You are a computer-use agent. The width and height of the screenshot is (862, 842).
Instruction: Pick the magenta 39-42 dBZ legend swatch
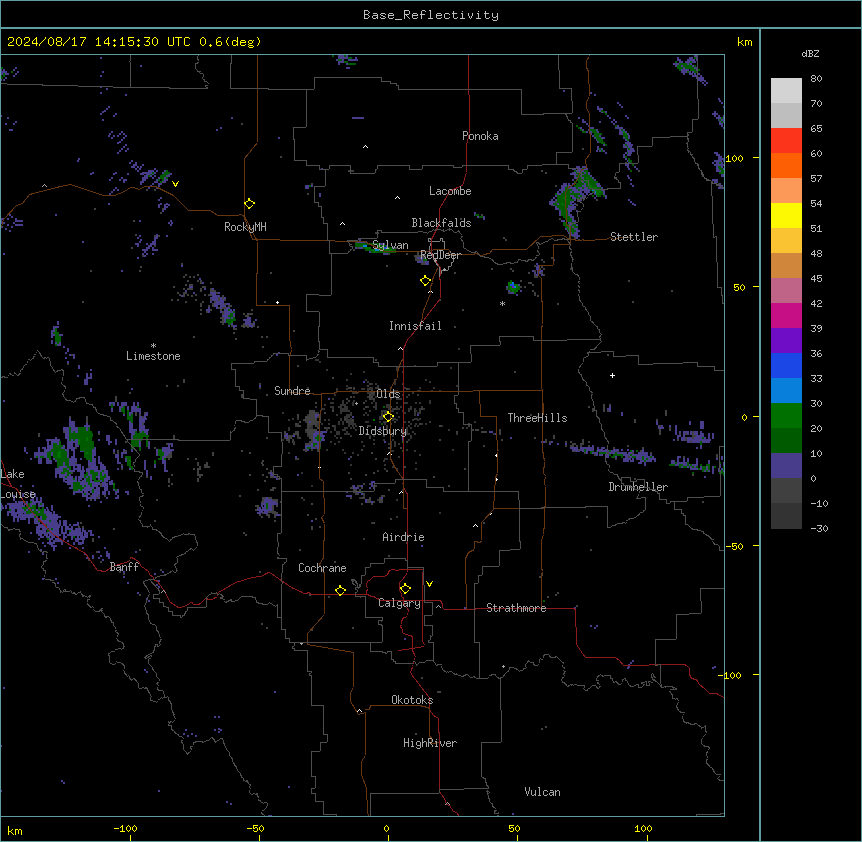pyautogui.click(x=786, y=315)
